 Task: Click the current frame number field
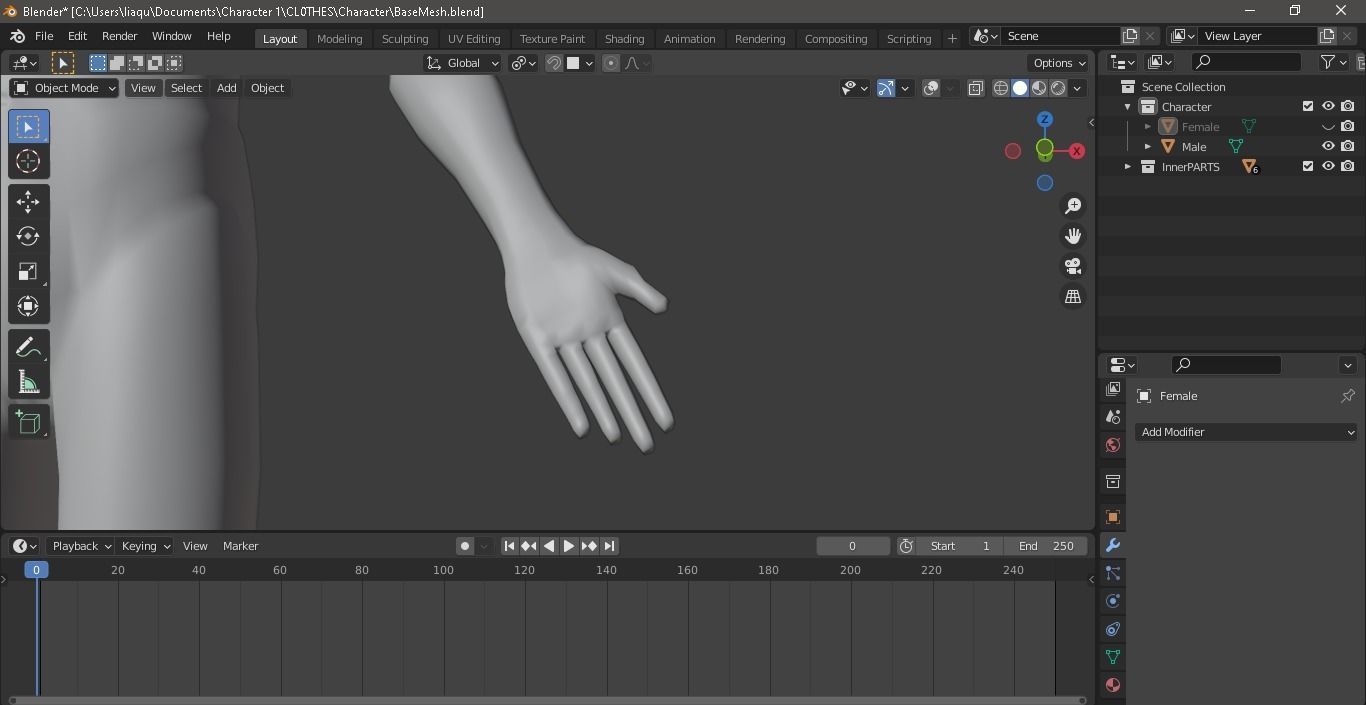853,546
